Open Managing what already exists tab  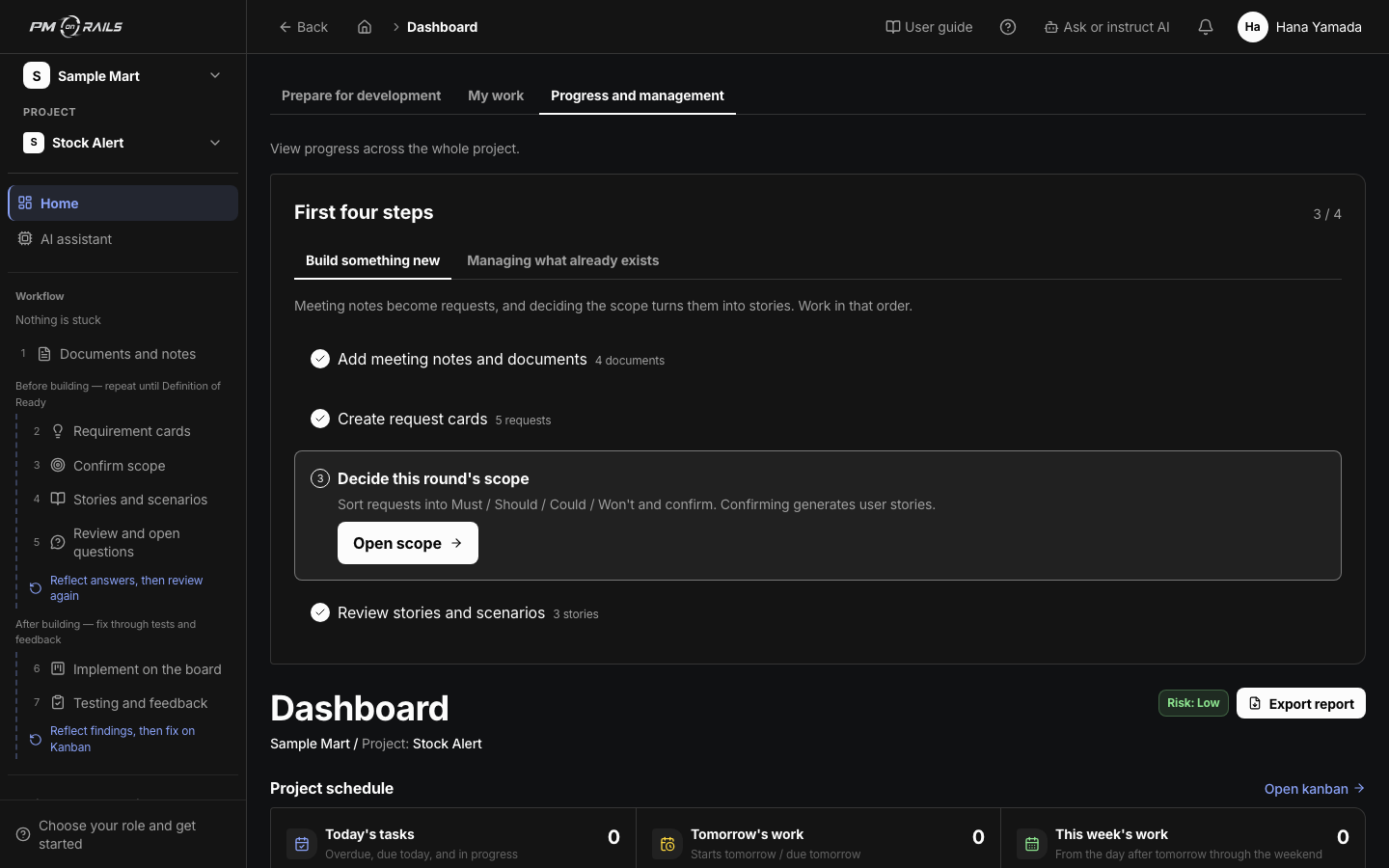coord(562,260)
